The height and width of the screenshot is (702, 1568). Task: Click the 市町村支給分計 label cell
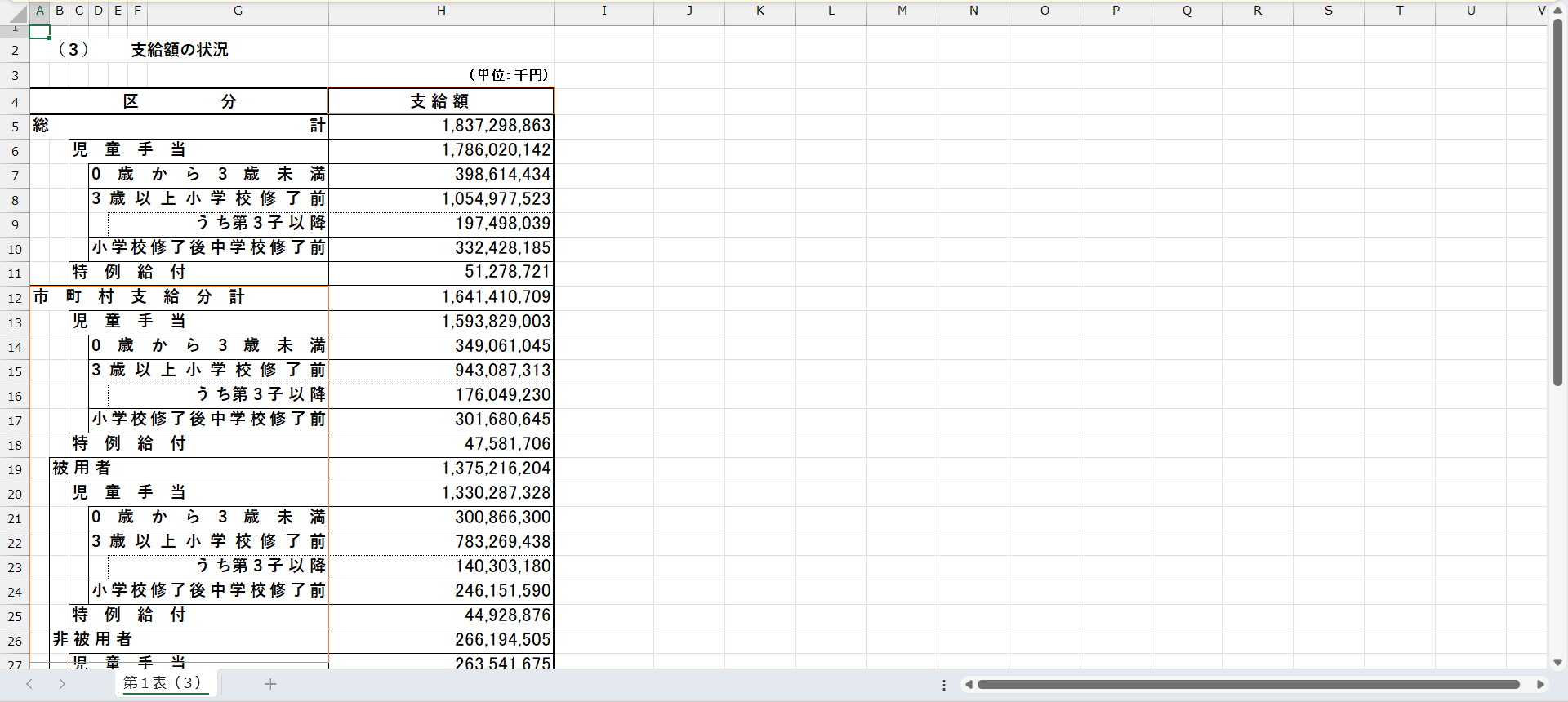click(179, 297)
